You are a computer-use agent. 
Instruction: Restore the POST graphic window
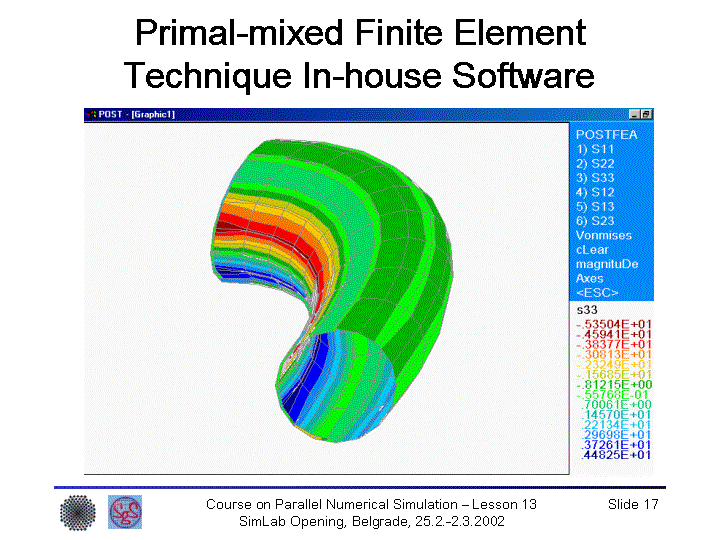point(646,115)
